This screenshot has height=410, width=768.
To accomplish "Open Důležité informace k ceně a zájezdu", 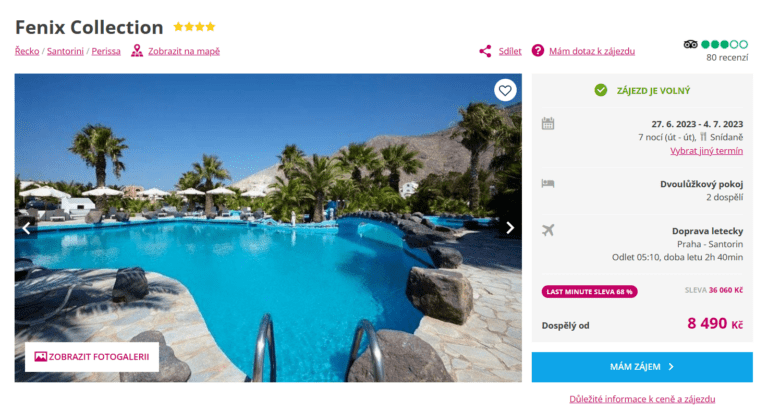I will [642, 399].
